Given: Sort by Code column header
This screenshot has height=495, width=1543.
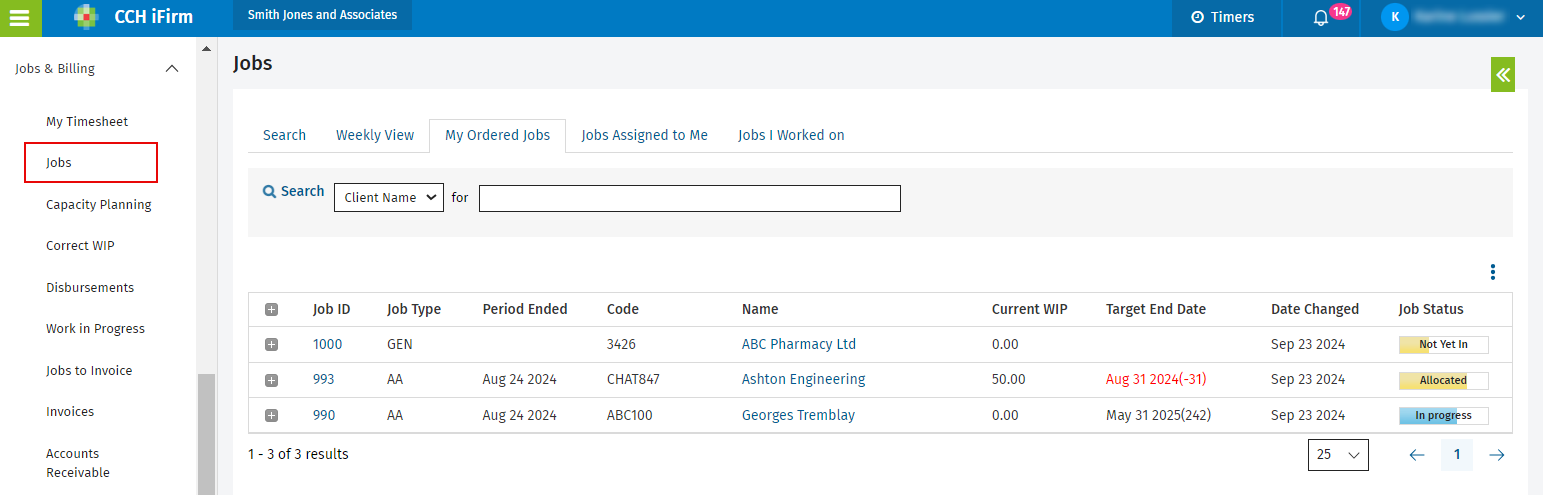Looking at the screenshot, I should (622, 309).
